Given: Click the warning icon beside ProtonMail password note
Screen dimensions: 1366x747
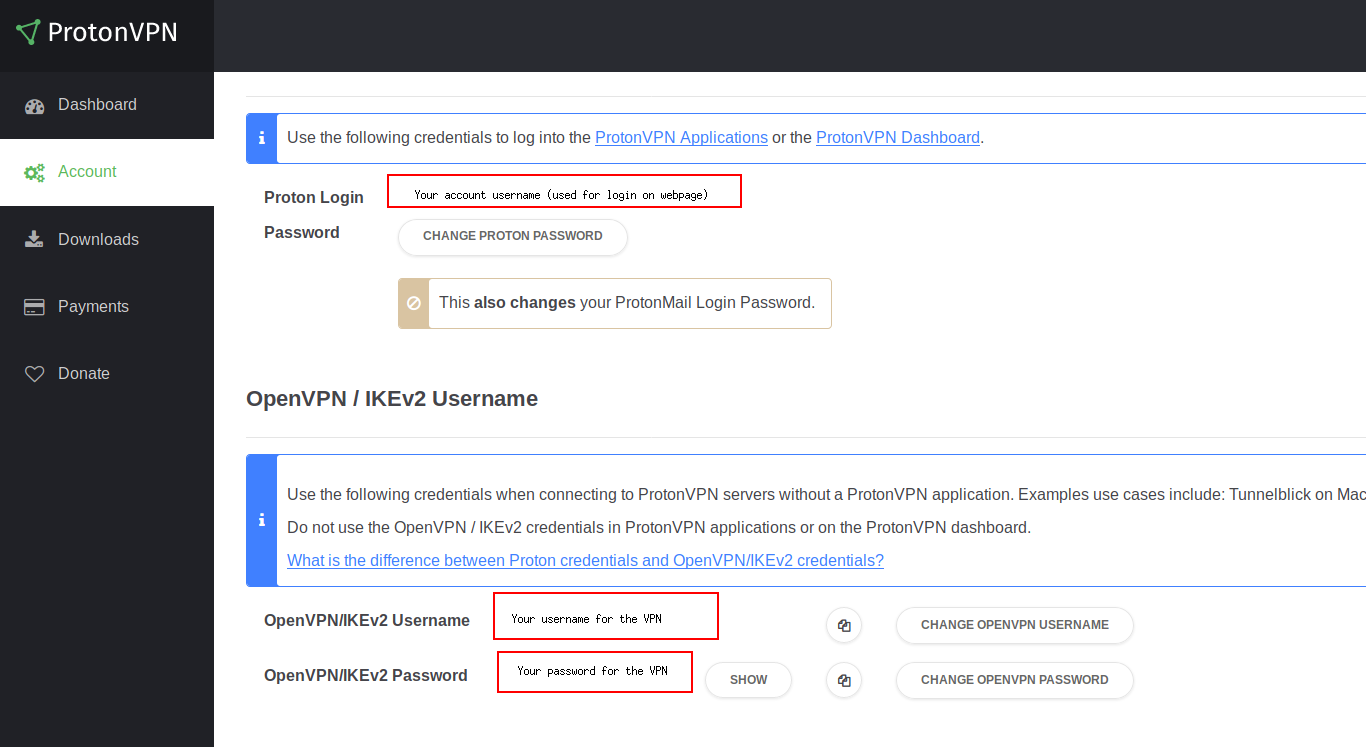Looking at the screenshot, I should click(414, 303).
